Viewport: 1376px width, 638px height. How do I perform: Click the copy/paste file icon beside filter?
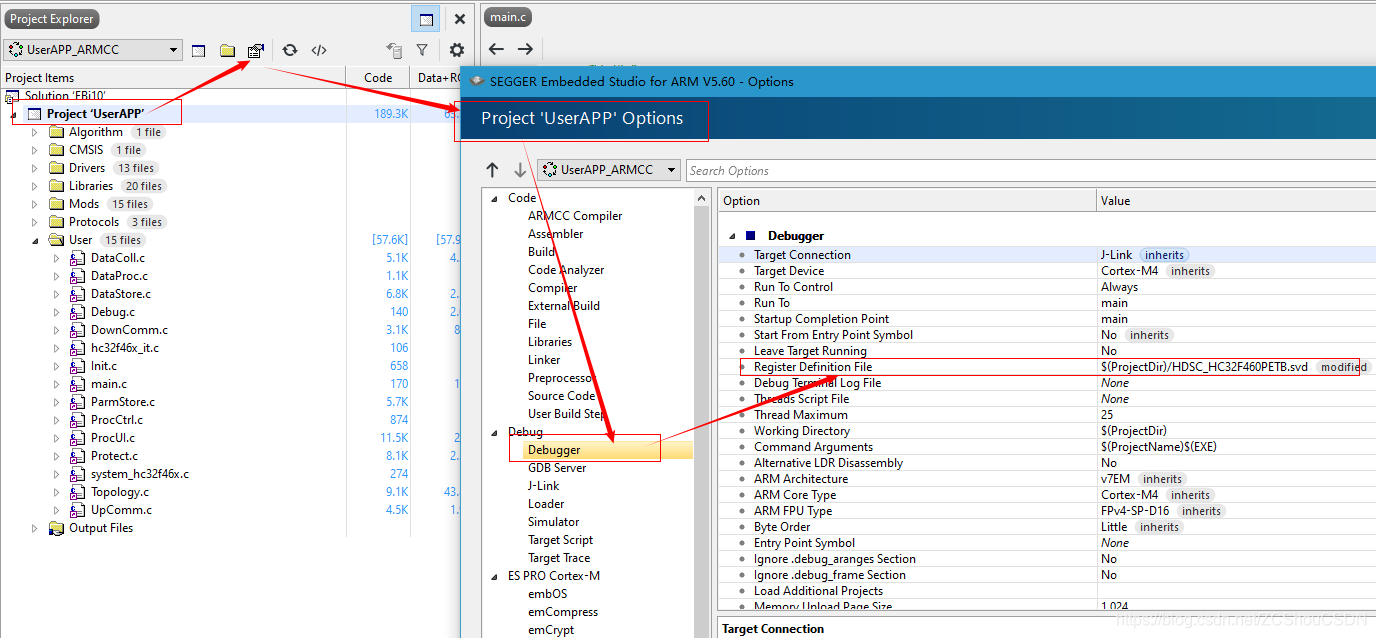point(394,50)
